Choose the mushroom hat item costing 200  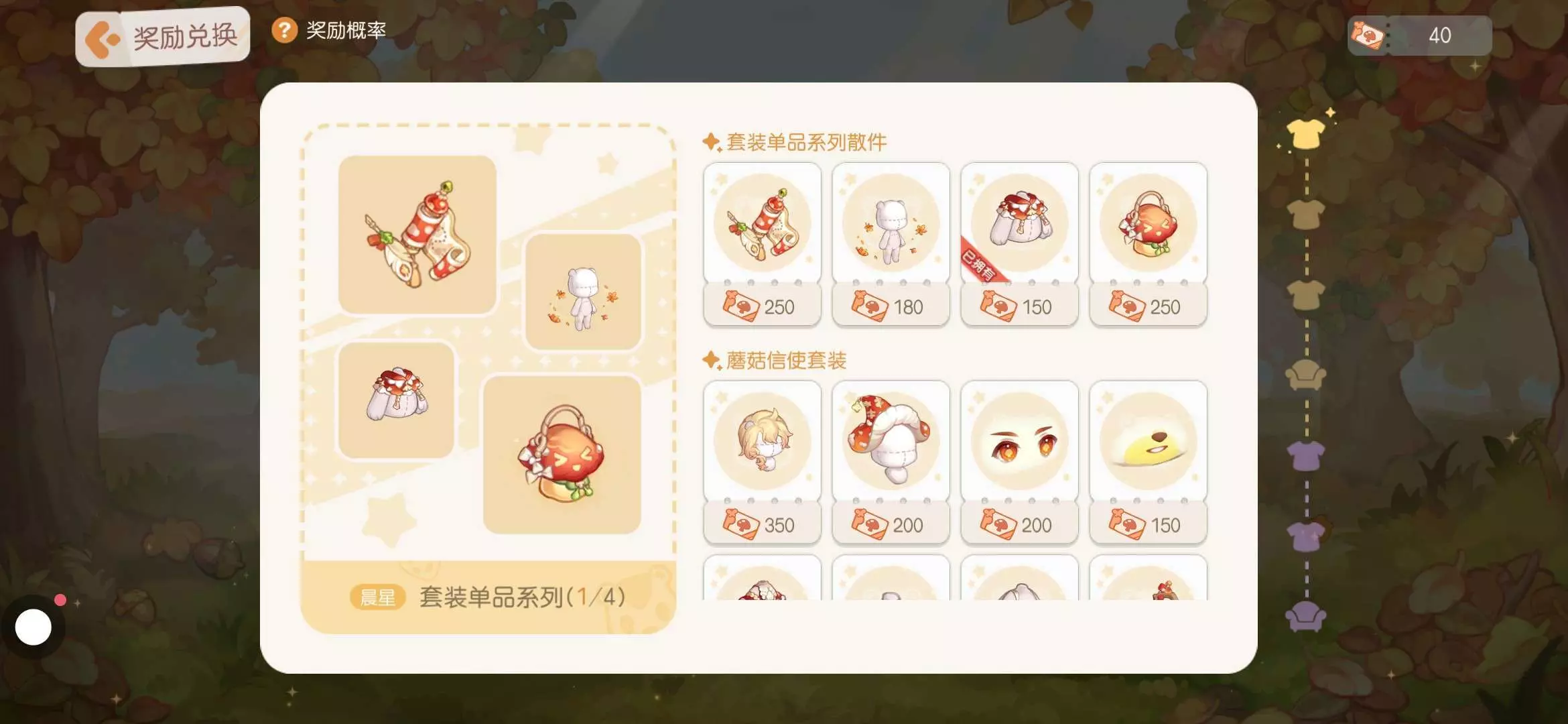tap(891, 463)
